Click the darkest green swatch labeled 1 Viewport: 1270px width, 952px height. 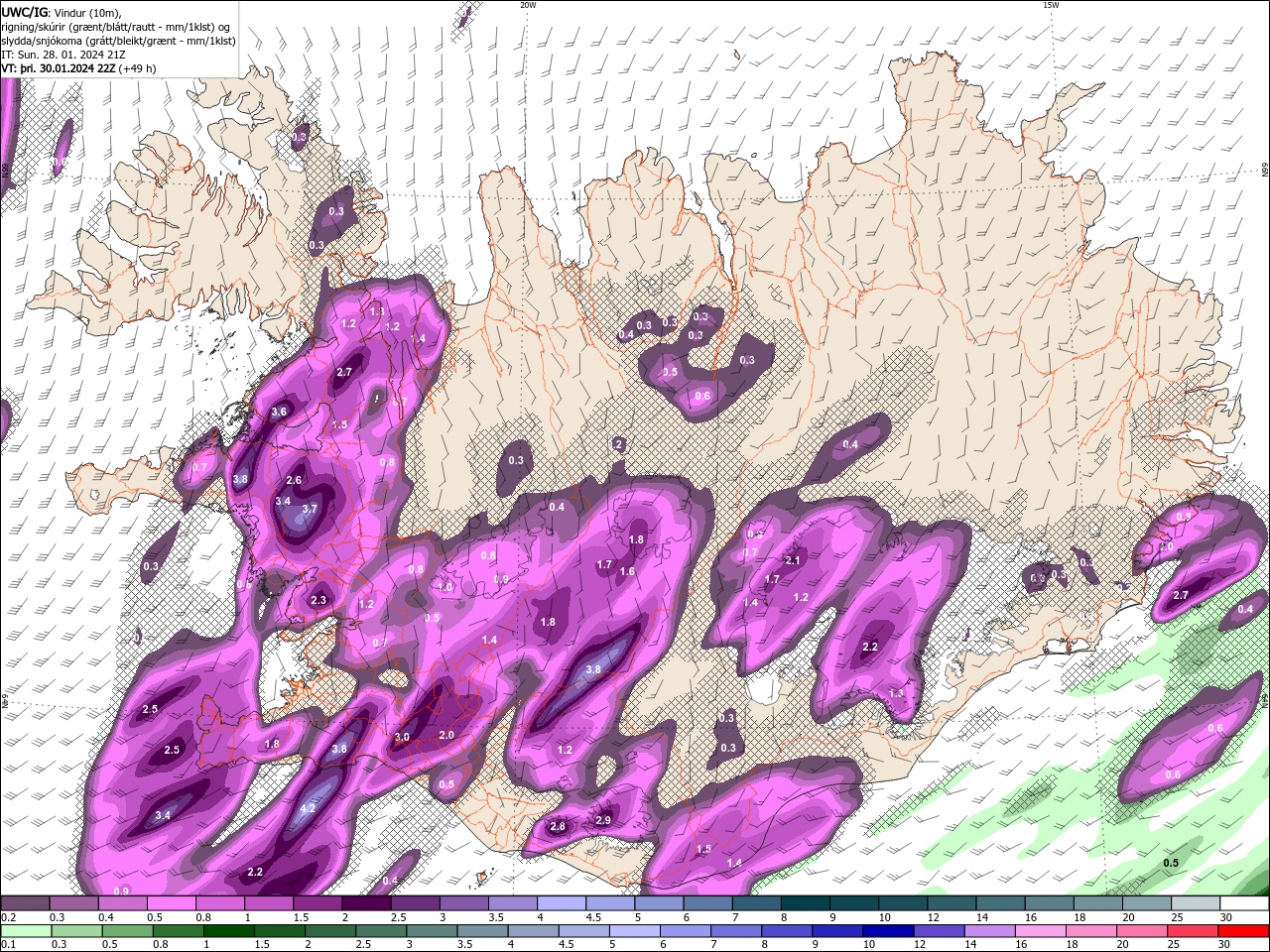point(228,931)
